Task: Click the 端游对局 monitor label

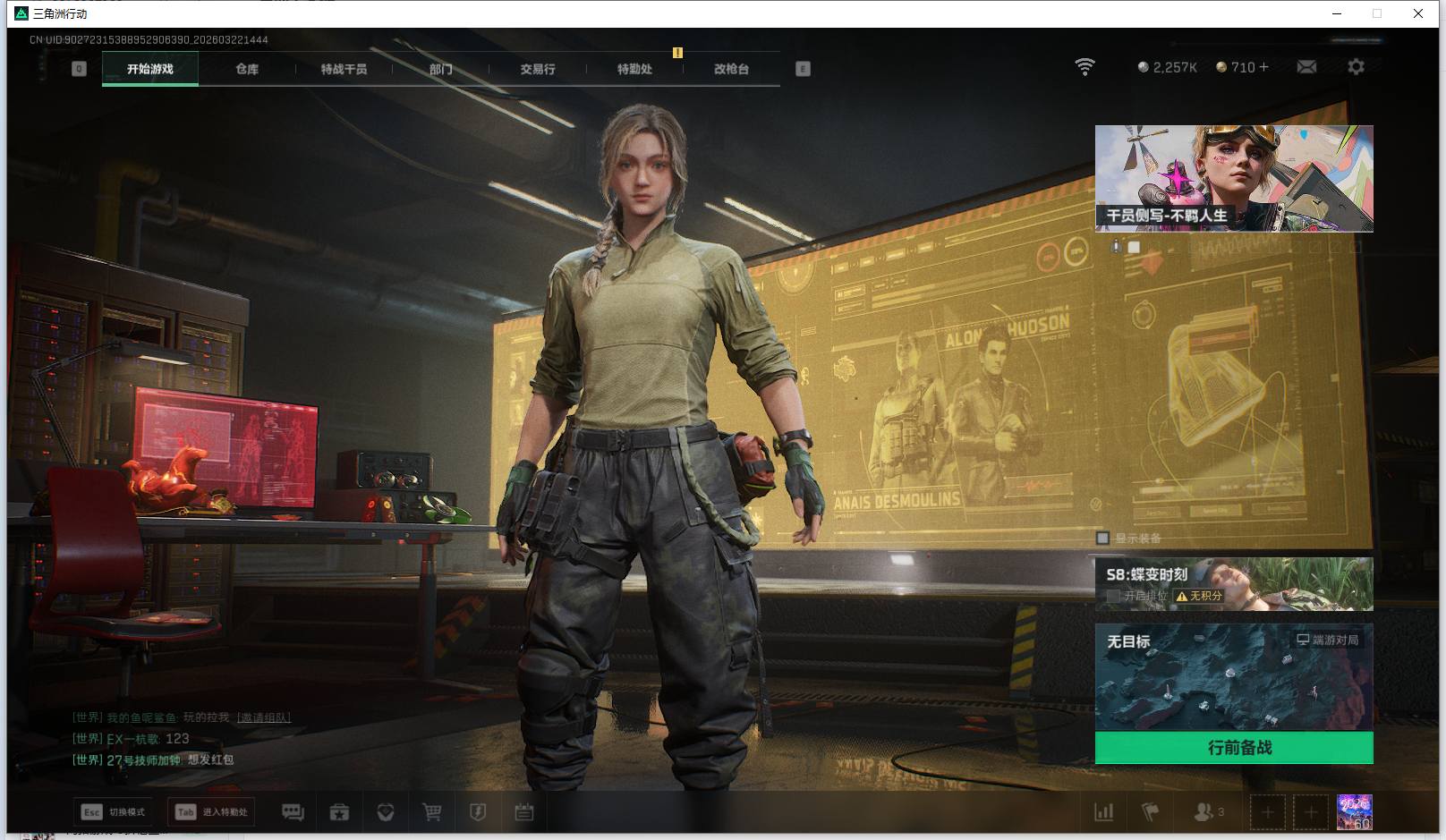Action: point(1328,640)
